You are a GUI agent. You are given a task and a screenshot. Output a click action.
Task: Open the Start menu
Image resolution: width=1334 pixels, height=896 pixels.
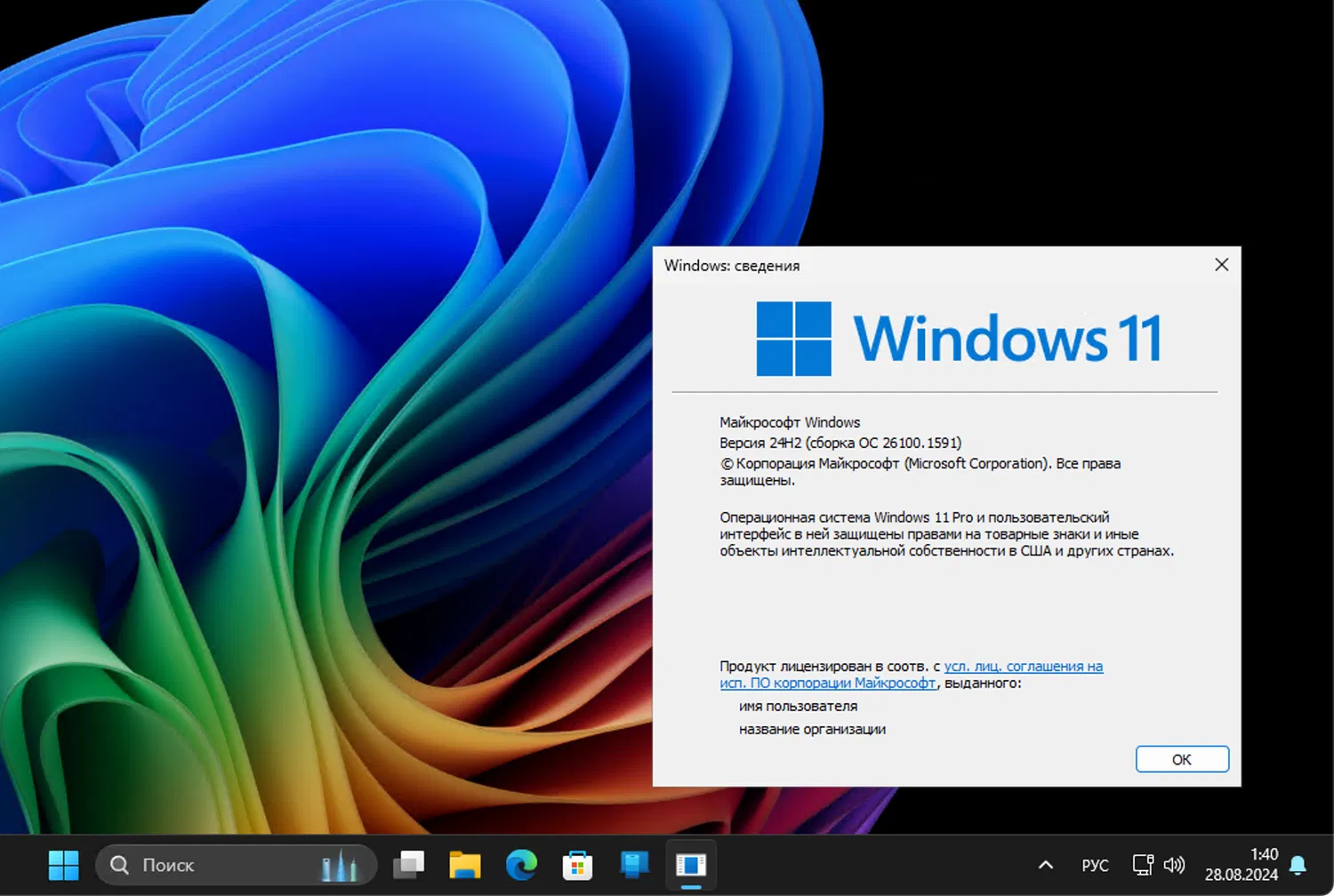point(63,865)
